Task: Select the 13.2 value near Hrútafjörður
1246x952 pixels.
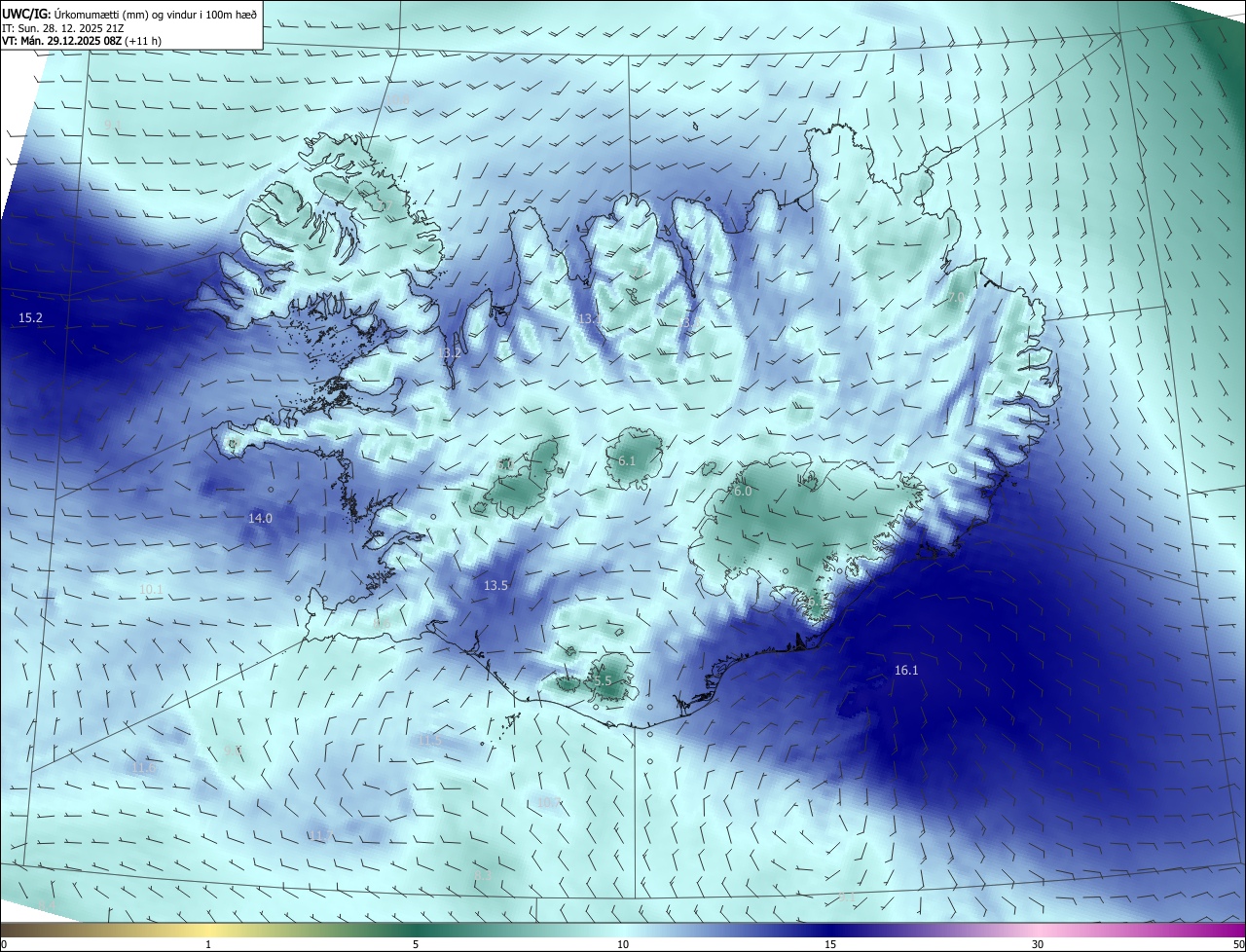Action: [449, 353]
